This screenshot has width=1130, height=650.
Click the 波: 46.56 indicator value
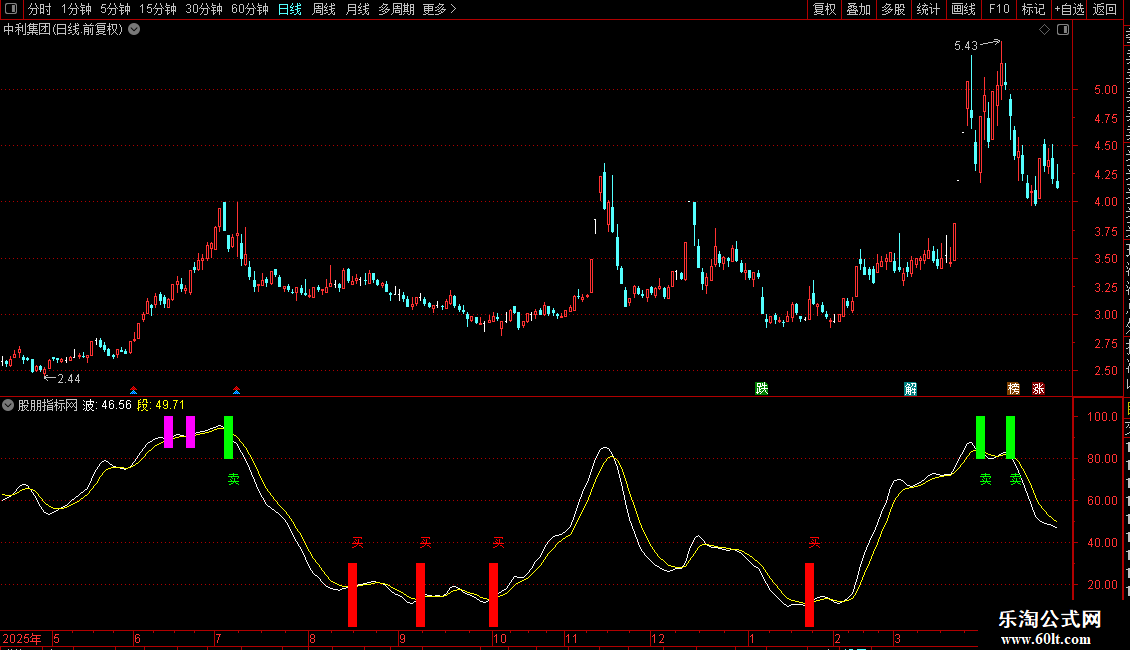[107, 405]
